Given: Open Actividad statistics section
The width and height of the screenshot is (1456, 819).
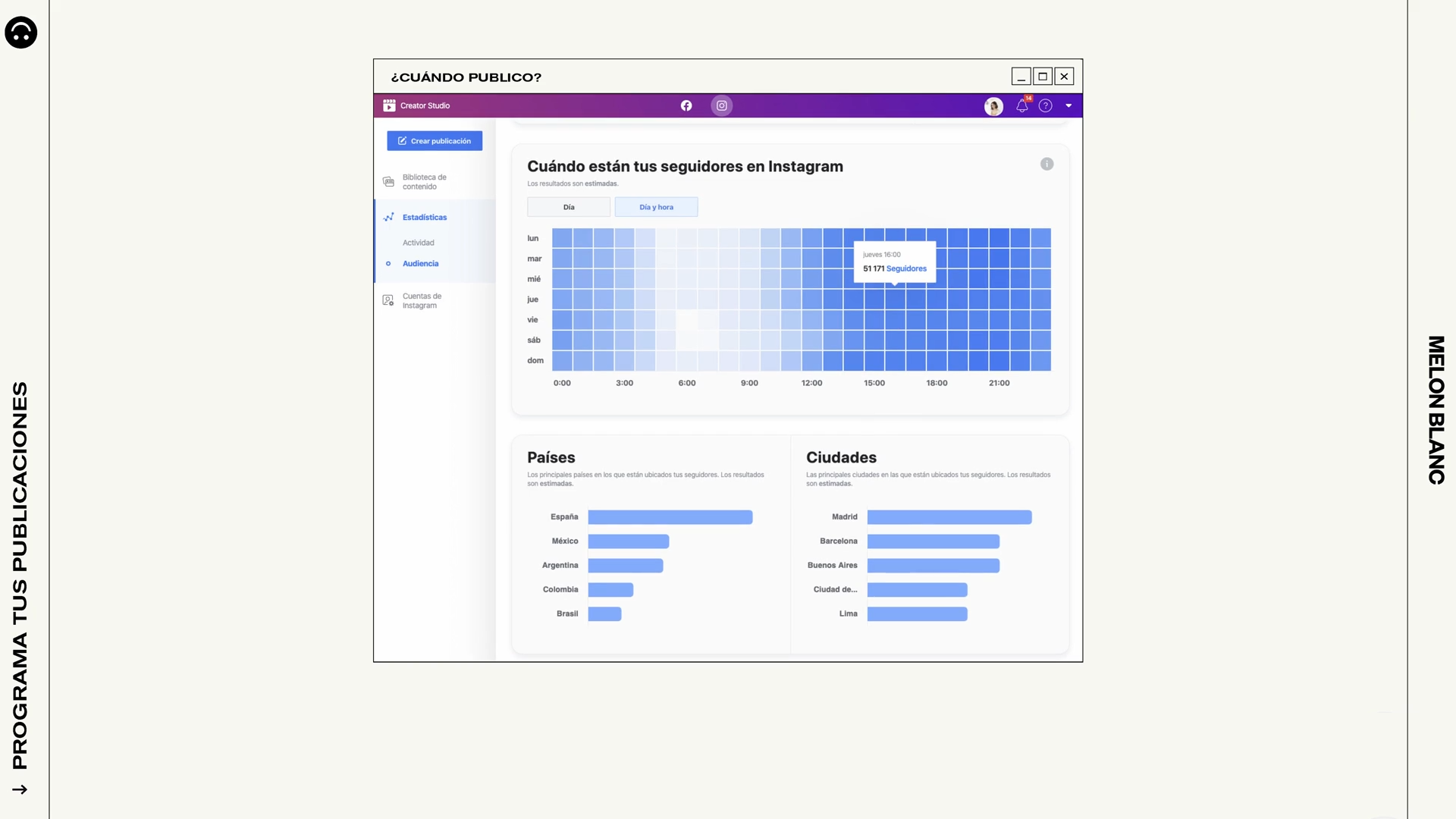Looking at the screenshot, I should (419, 243).
